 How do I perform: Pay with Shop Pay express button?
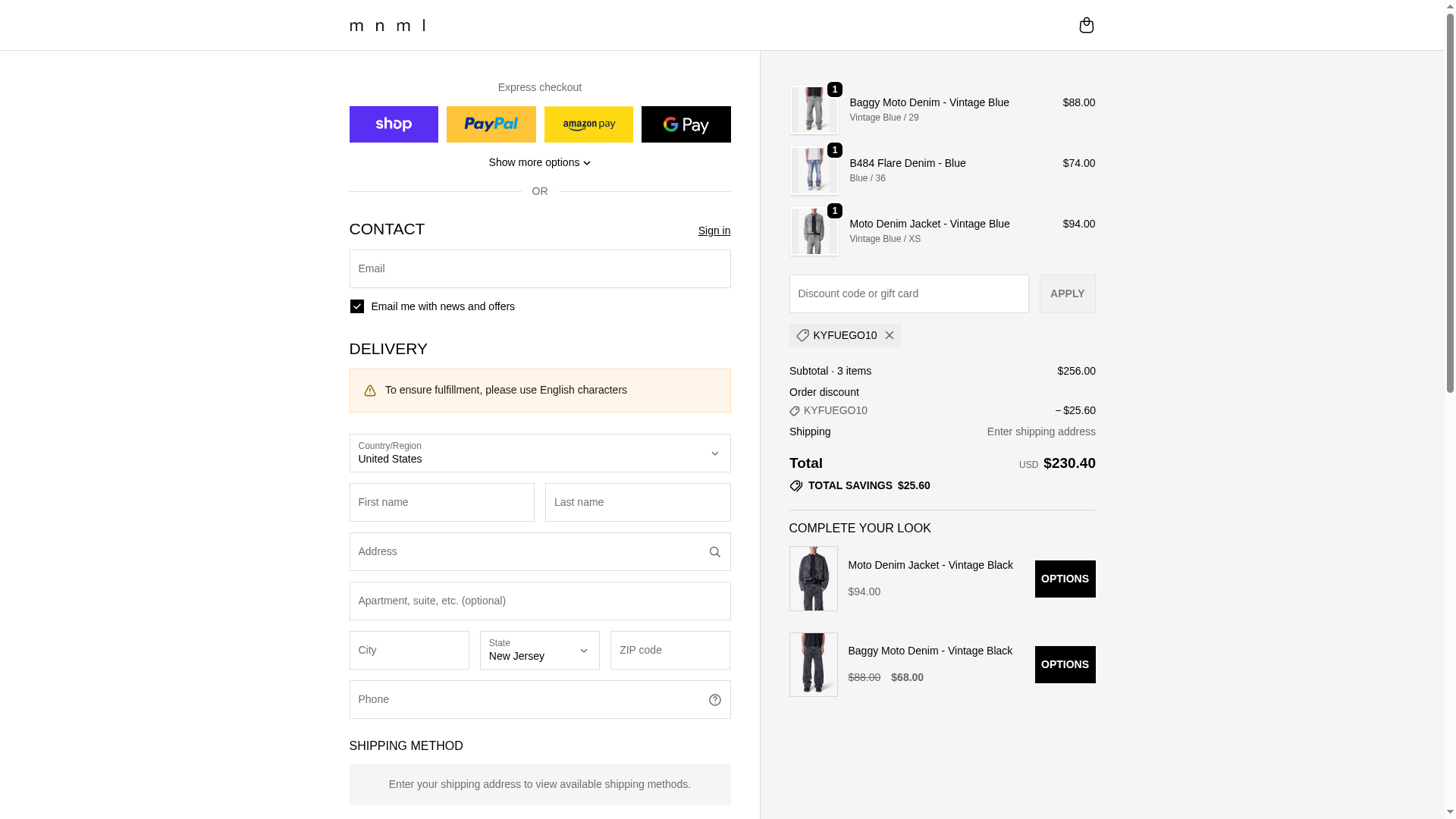pos(394,124)
